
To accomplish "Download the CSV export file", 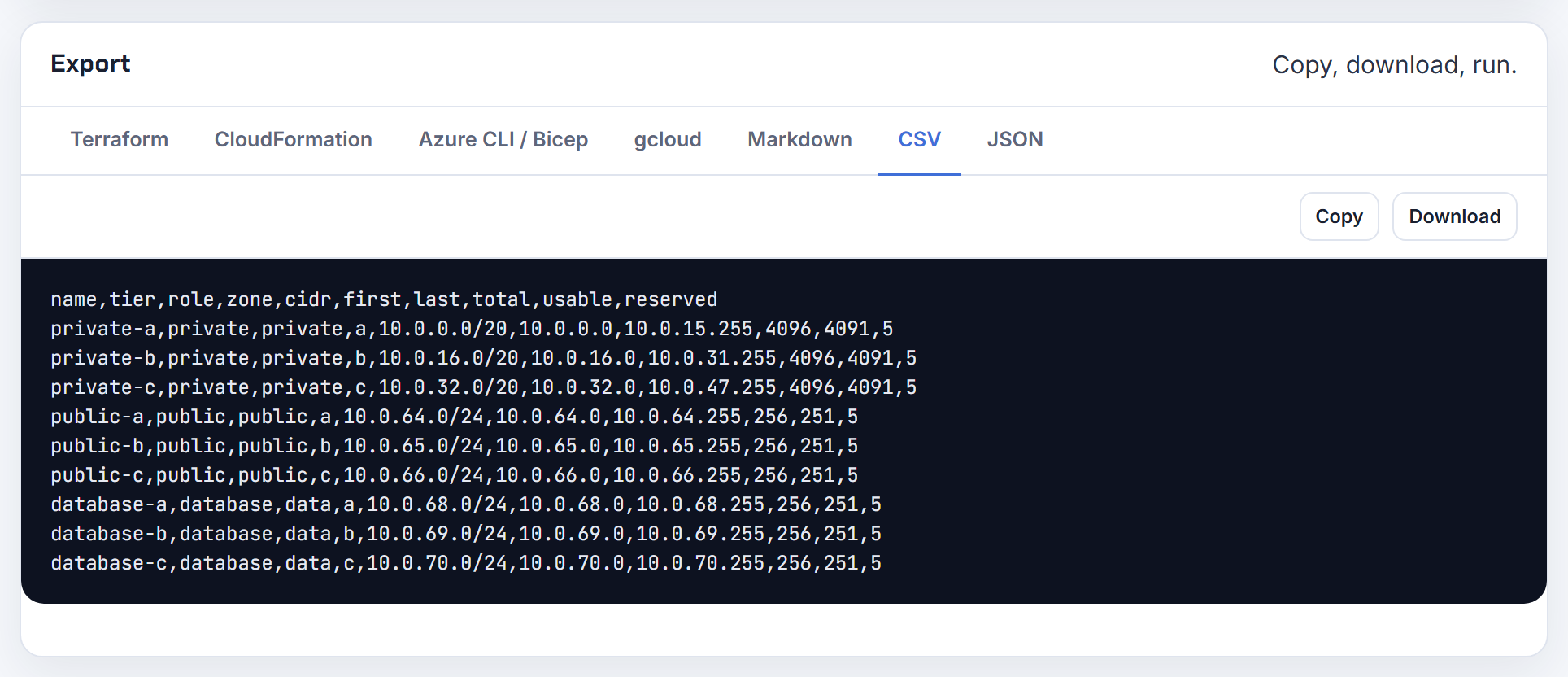I will [1455, 216].
